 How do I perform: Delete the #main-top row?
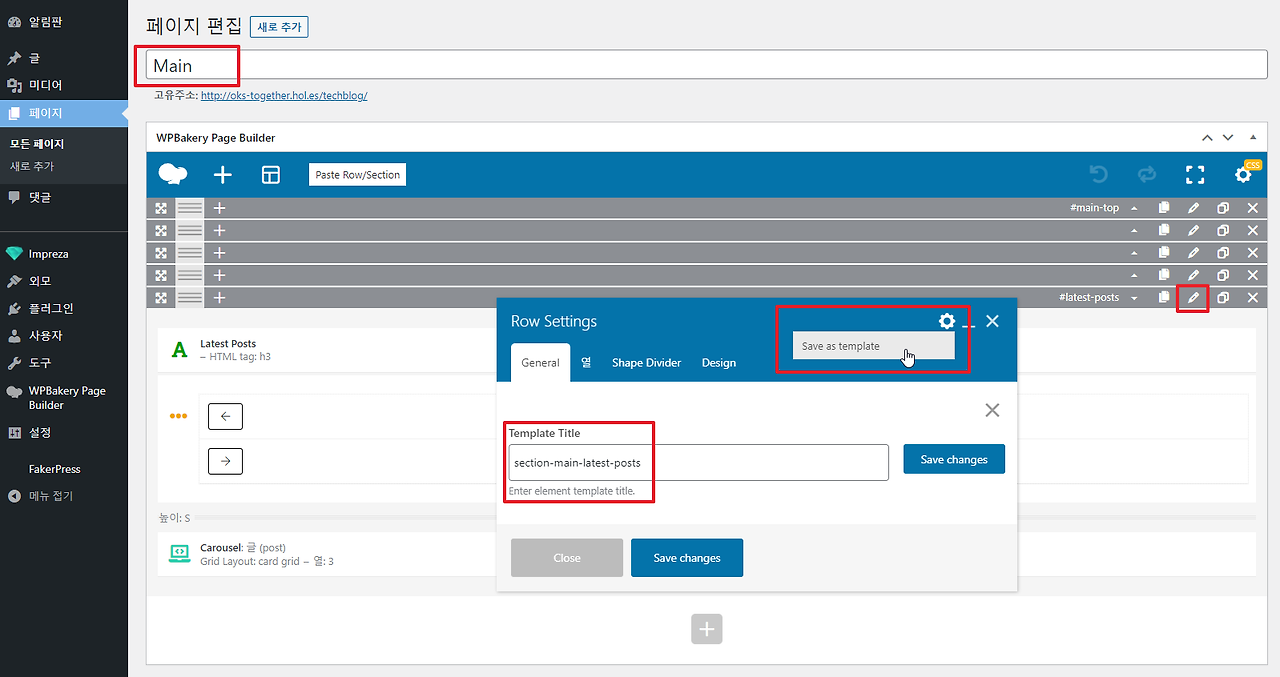click(x=1253, y=208)
